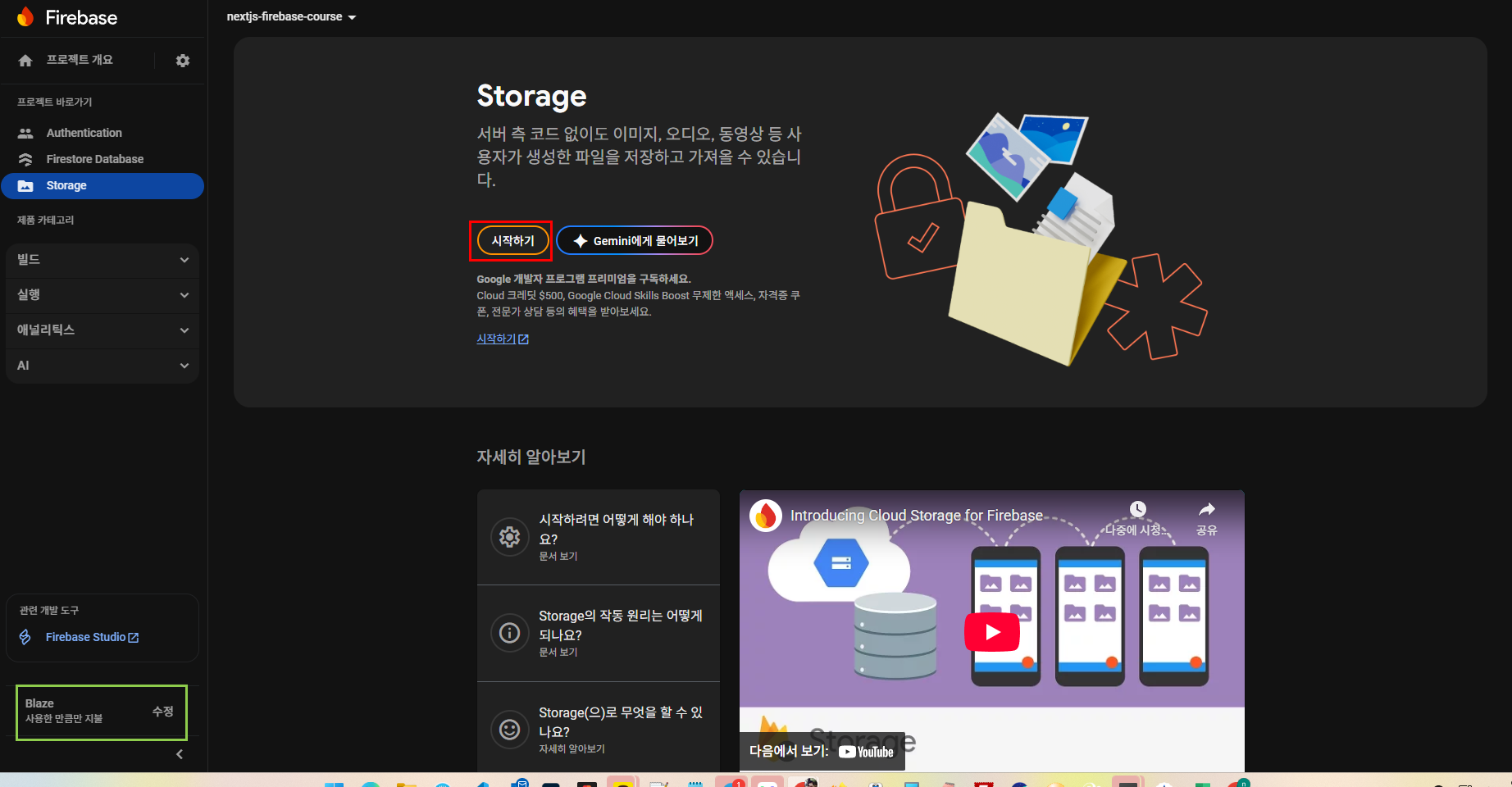The height and width of the screenshot is (787, 1512).
Task: Expand the 애널리틱스 product category
Action: coord(102,330)
